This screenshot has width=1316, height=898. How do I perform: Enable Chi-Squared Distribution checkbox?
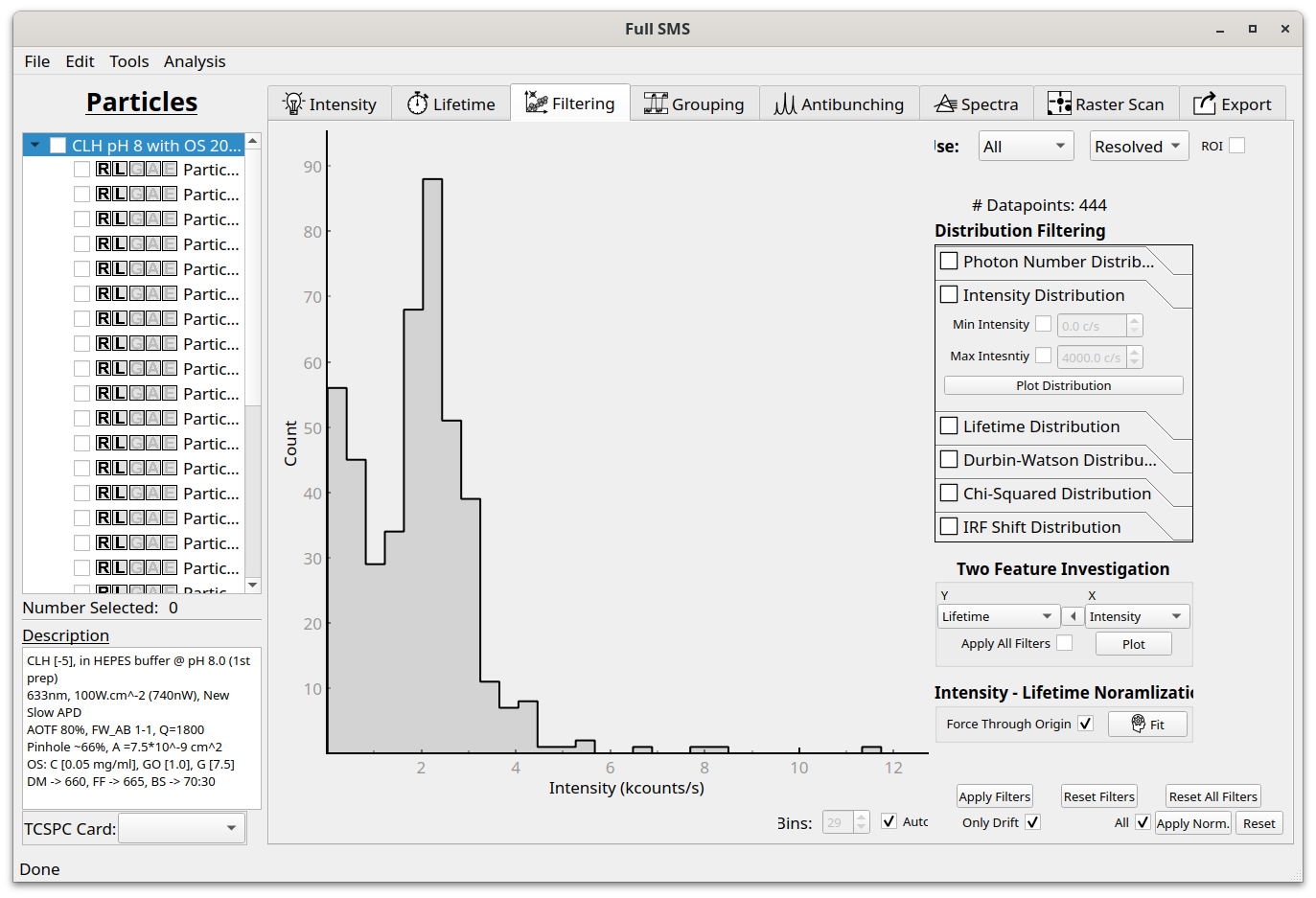pyautogui.click(x=949, y=493)
